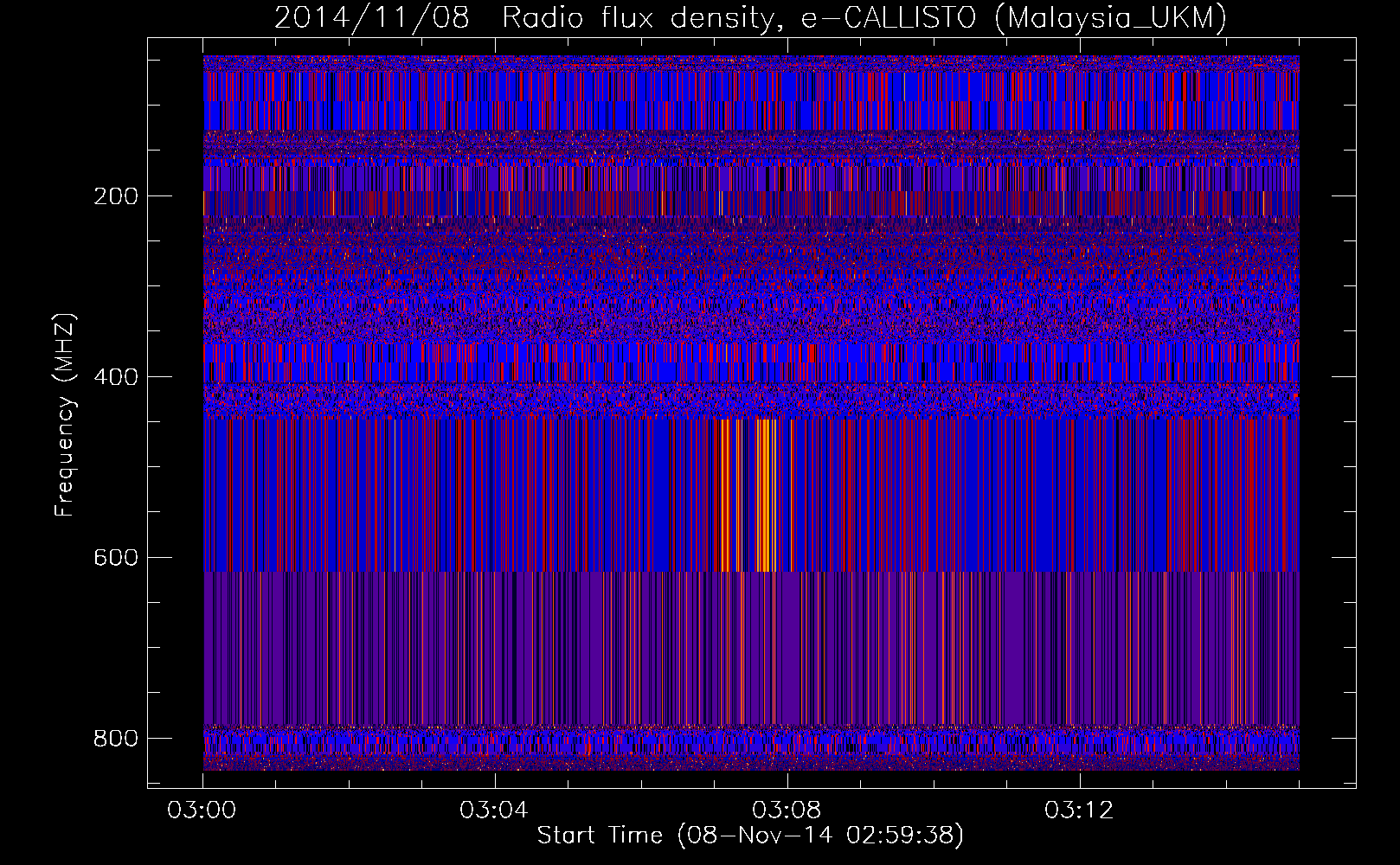Click the 03:12 time tick label

click(x=1079, y=811)
